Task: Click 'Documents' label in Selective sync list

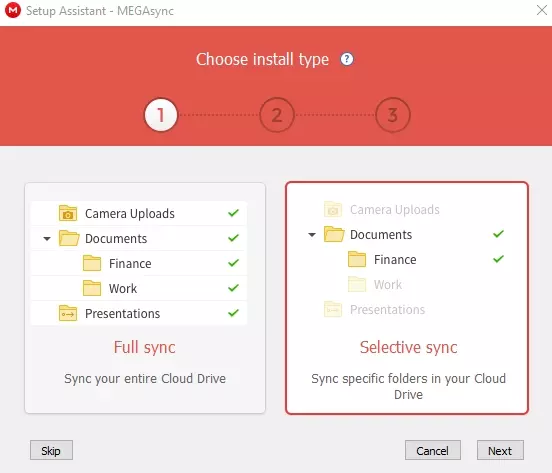Action: click(381, 235)
